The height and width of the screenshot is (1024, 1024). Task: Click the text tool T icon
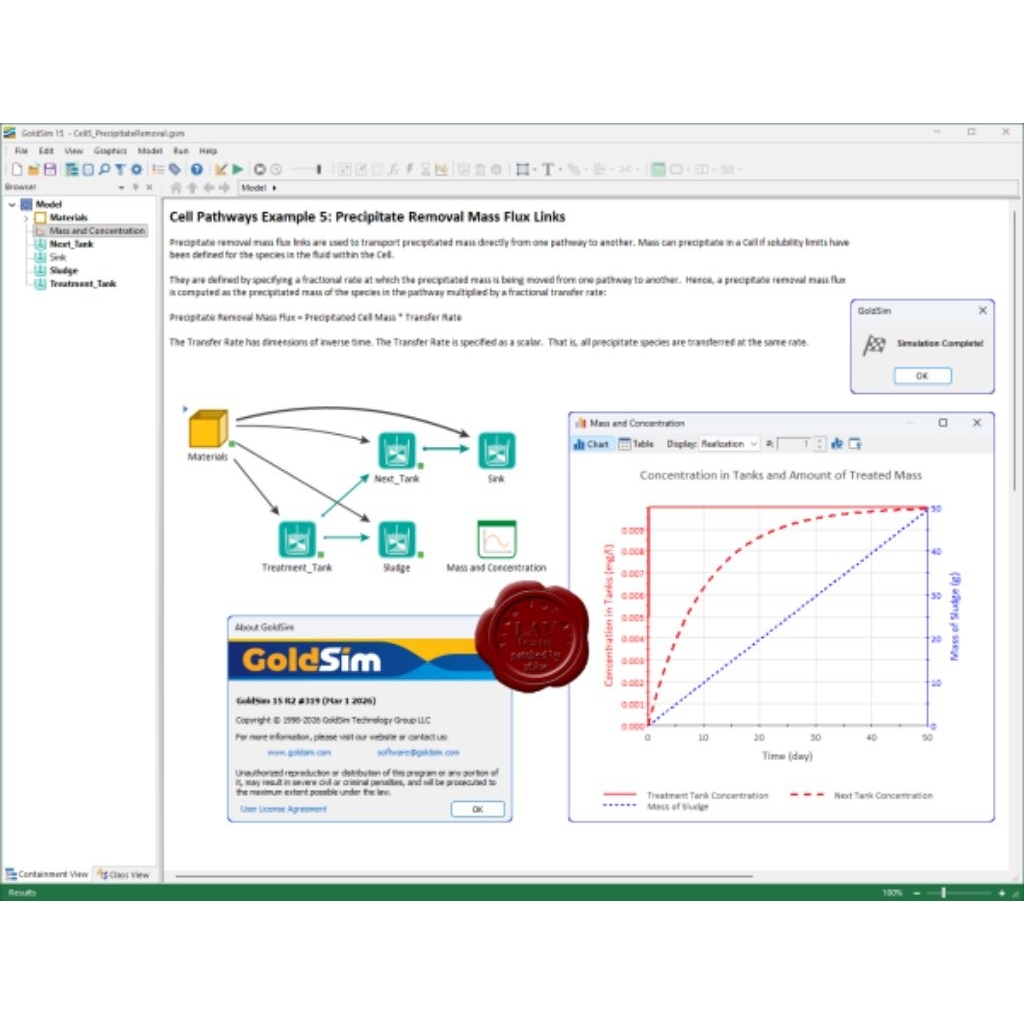547,170
